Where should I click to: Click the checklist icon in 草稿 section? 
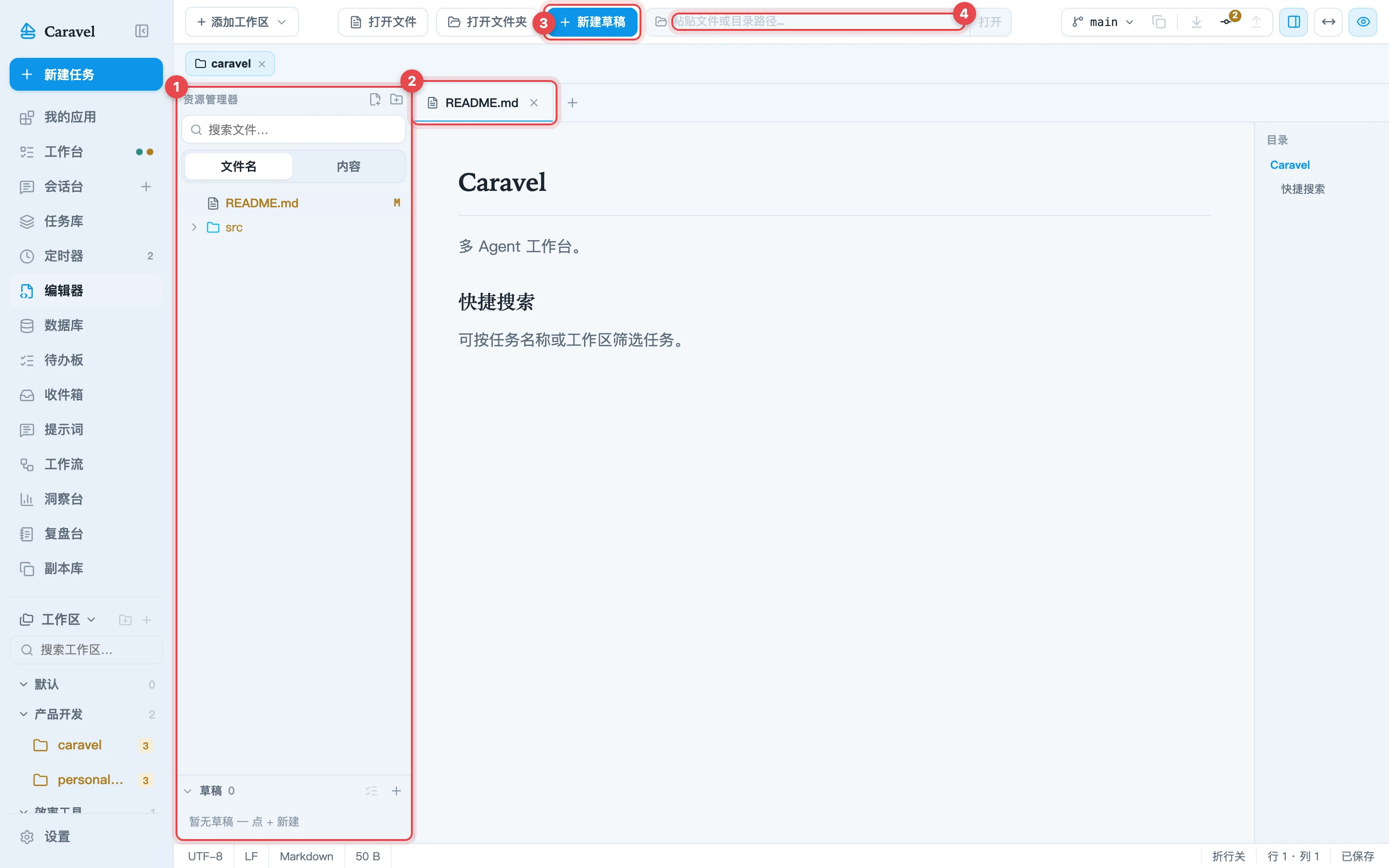(x=371, y=791)
